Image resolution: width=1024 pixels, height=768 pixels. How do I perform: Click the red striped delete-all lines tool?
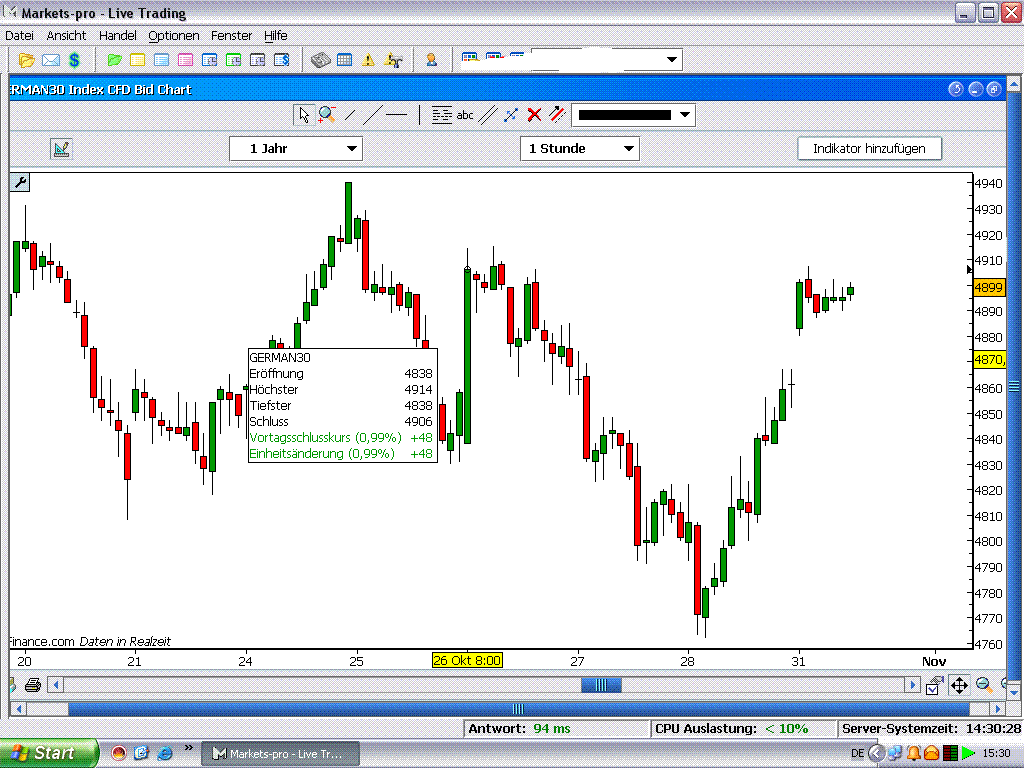click(557, 115)
